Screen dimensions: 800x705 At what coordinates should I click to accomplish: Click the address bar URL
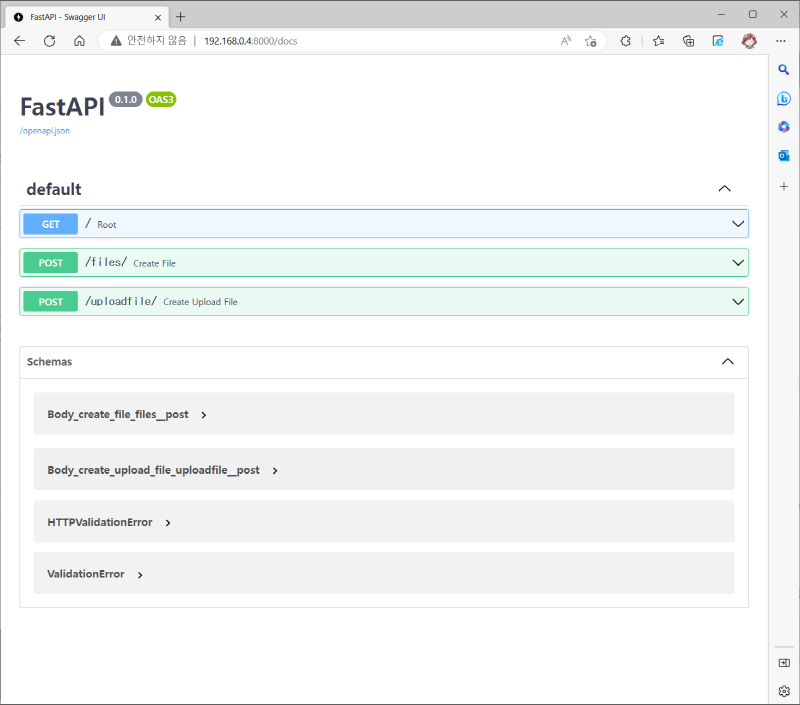coord(251,41)
